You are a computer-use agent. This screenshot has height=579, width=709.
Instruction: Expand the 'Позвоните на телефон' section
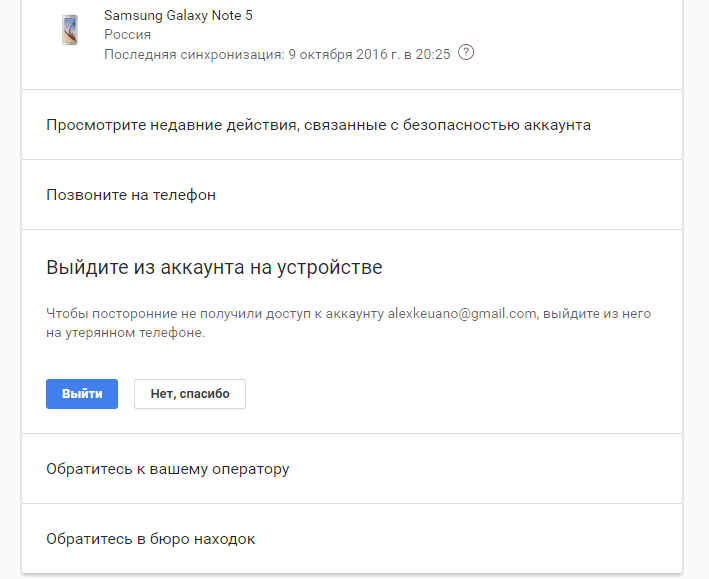click(x=352, y=195)
